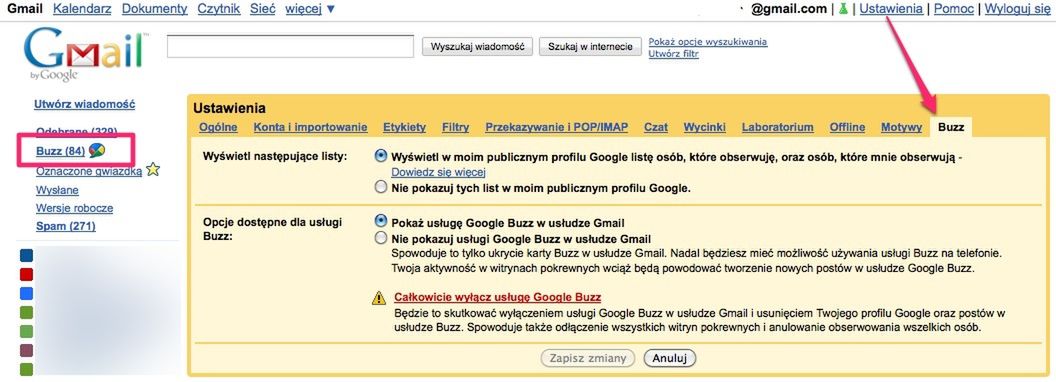The height and width of the screenshot is (382, 1056).
Task: Switch to the Filtry tab
Action: pyautogui.click(x=455, y=127)
